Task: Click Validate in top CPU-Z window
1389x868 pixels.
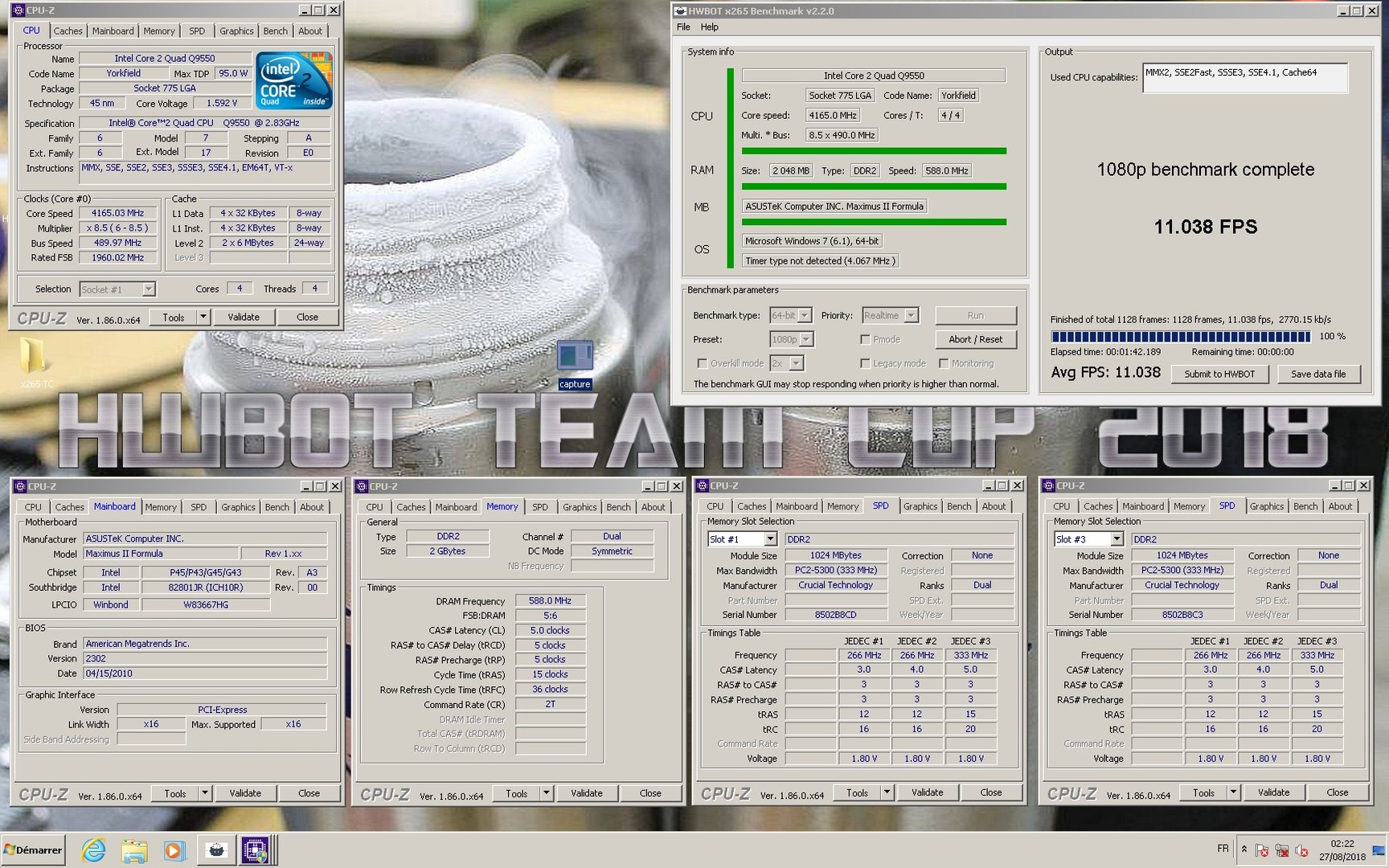Action: tap(244, 317)
